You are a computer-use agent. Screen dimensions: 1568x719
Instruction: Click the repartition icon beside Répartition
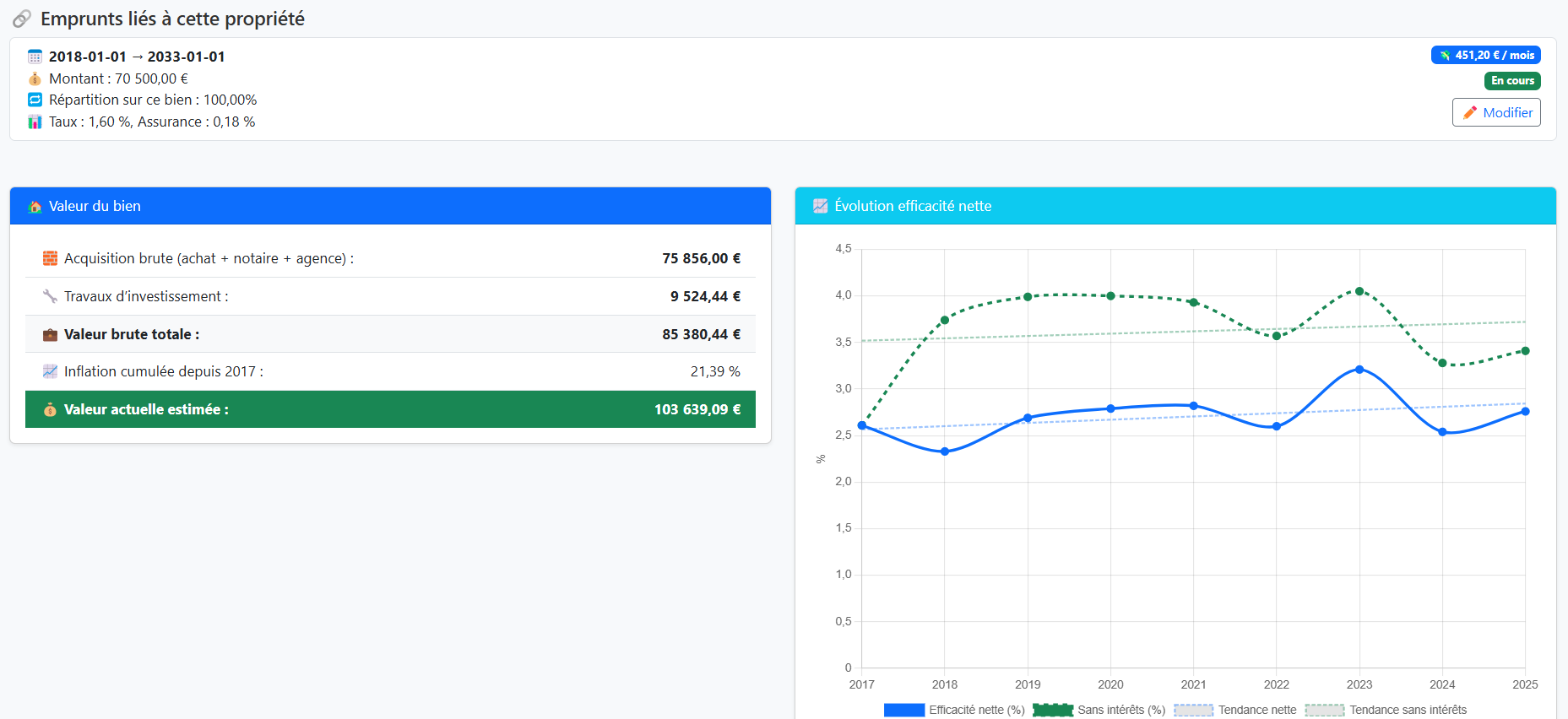[x=35, y=100]
